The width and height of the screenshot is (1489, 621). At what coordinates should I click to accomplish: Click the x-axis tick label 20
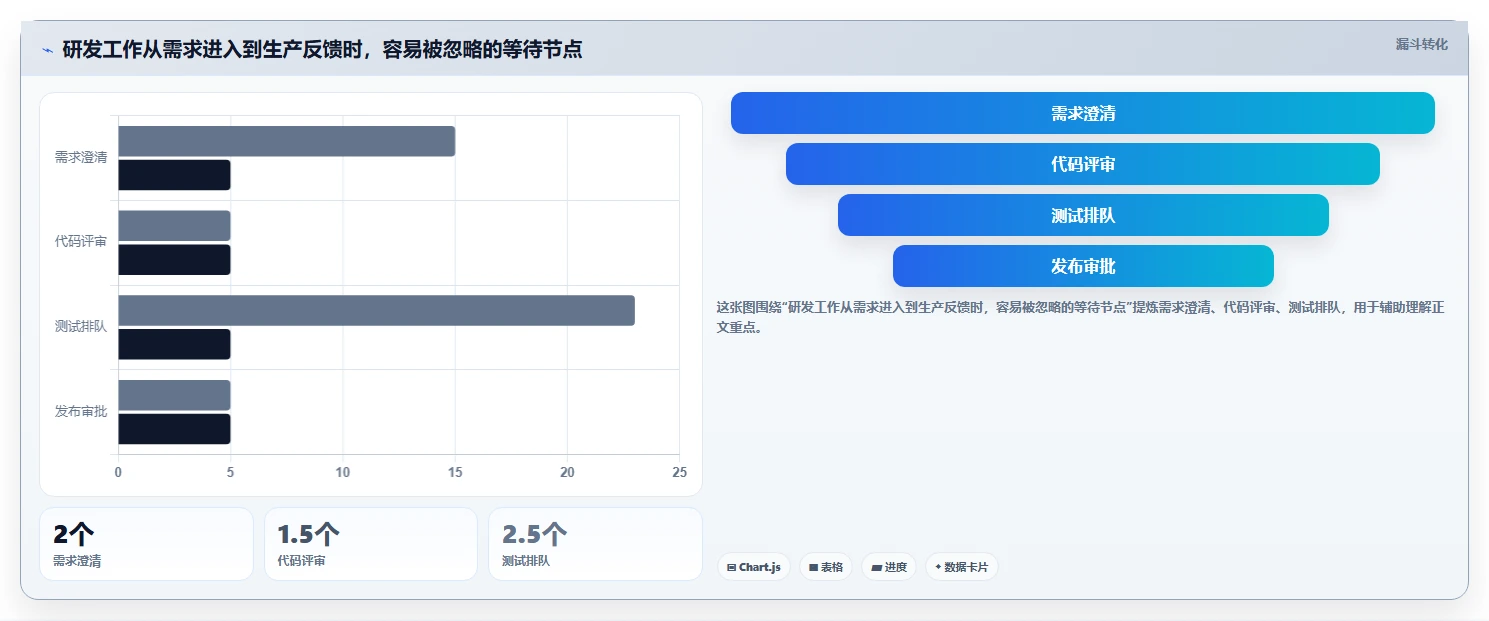point(567,473)
